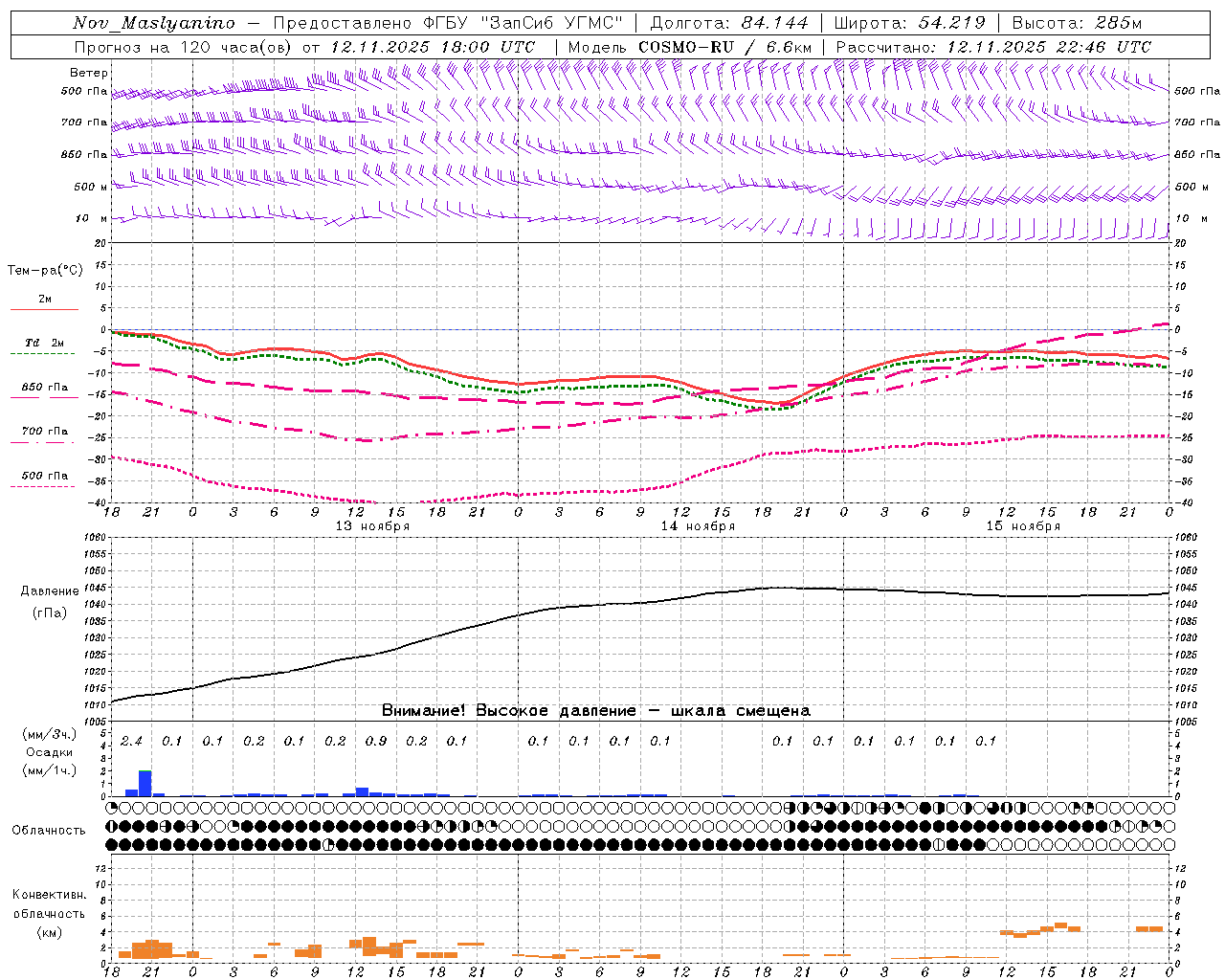The image size is (1225, 980).
Task: Click the '15 ноября' date label
Action: [1023, 526]
